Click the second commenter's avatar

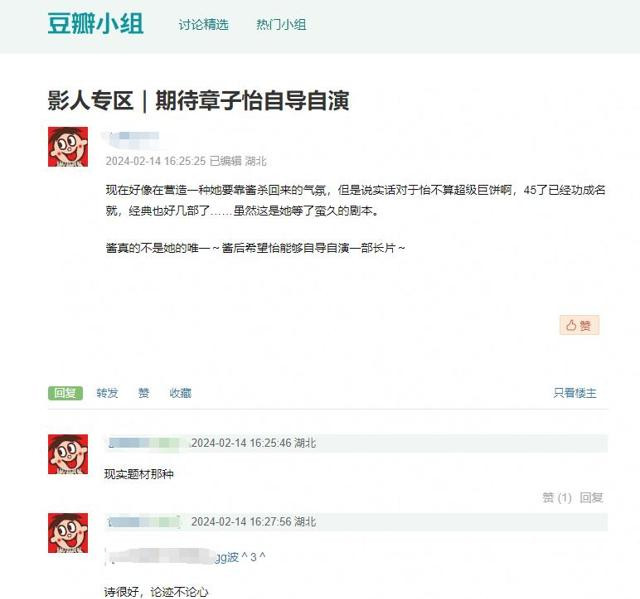(68, 533)
